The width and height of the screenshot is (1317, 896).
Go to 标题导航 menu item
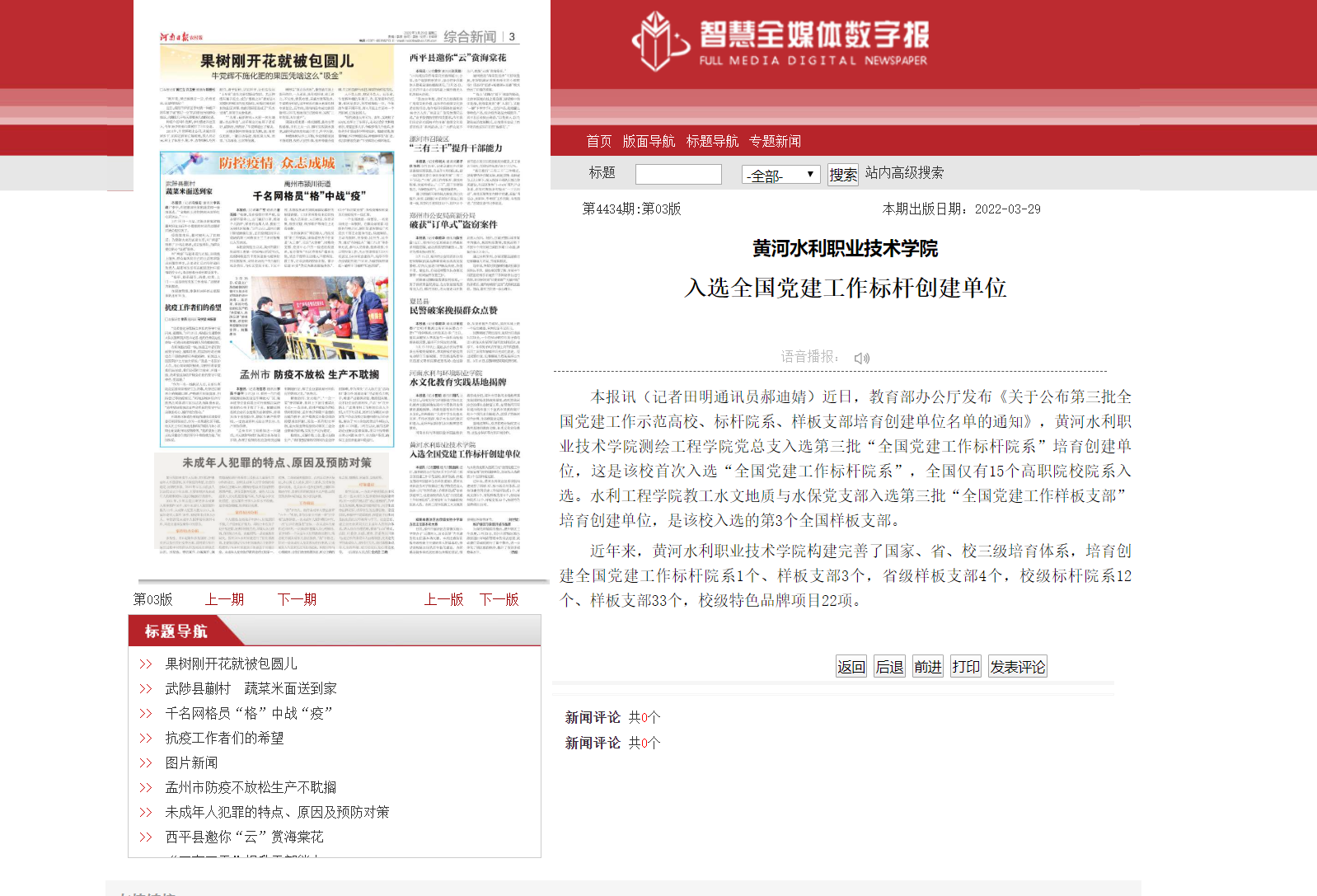(x=712, y=141)
